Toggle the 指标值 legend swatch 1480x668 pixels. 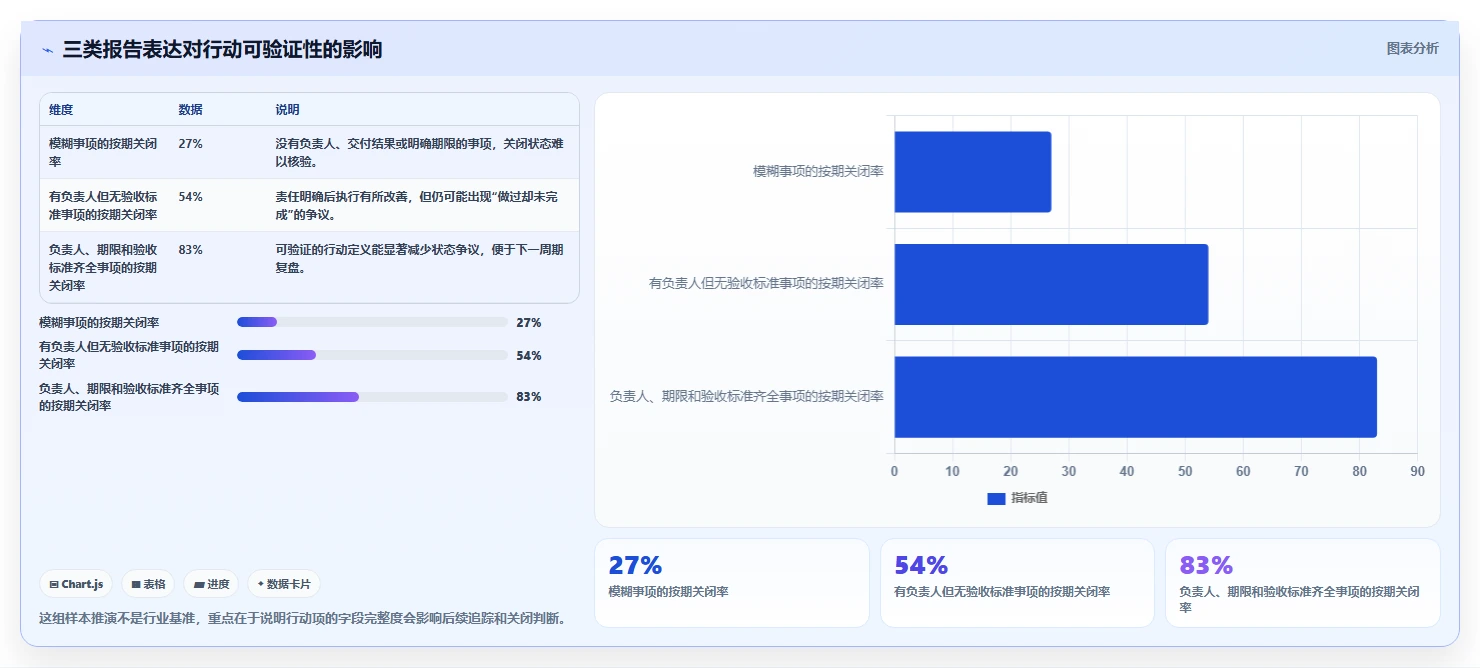[x=996, y=498]
